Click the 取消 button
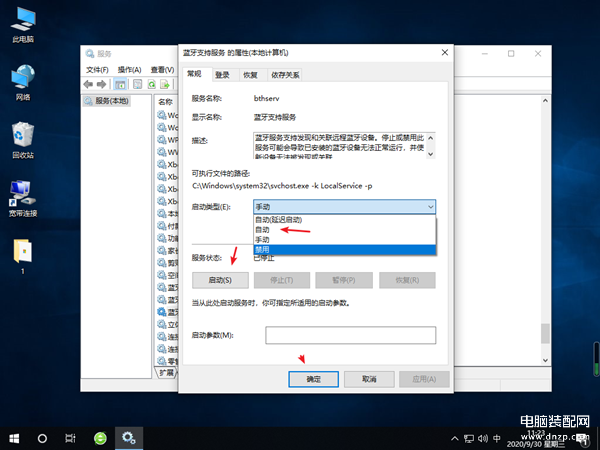The height and width of the screenshot is (450, 600). [x=369, y=379]
